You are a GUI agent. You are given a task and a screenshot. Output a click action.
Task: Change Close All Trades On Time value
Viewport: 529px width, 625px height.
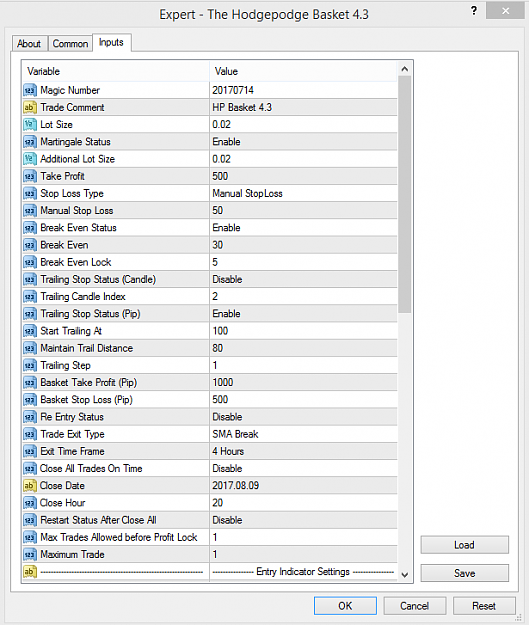[303, 468]
